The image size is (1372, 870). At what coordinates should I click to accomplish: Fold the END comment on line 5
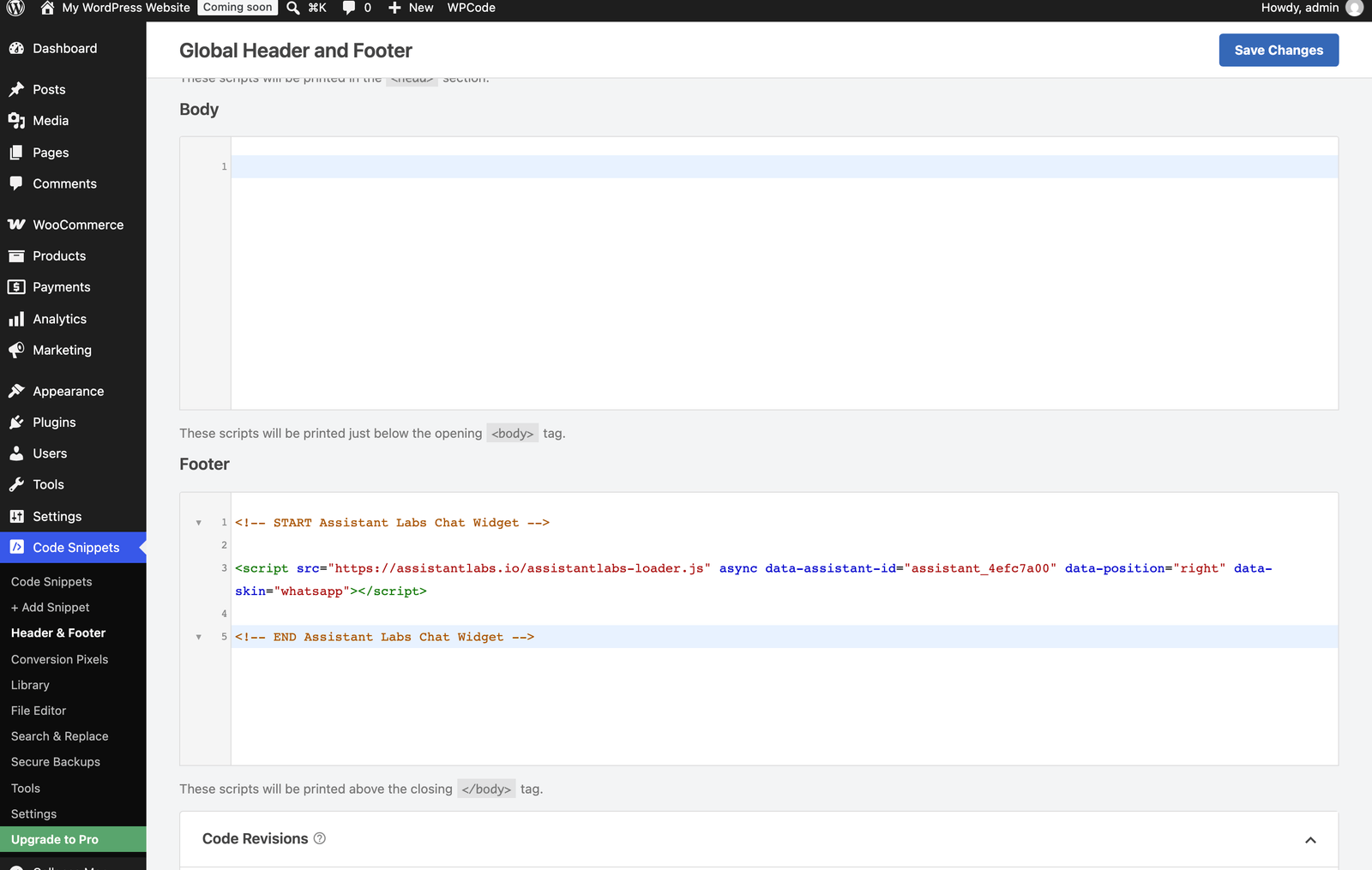coord(199,637)
